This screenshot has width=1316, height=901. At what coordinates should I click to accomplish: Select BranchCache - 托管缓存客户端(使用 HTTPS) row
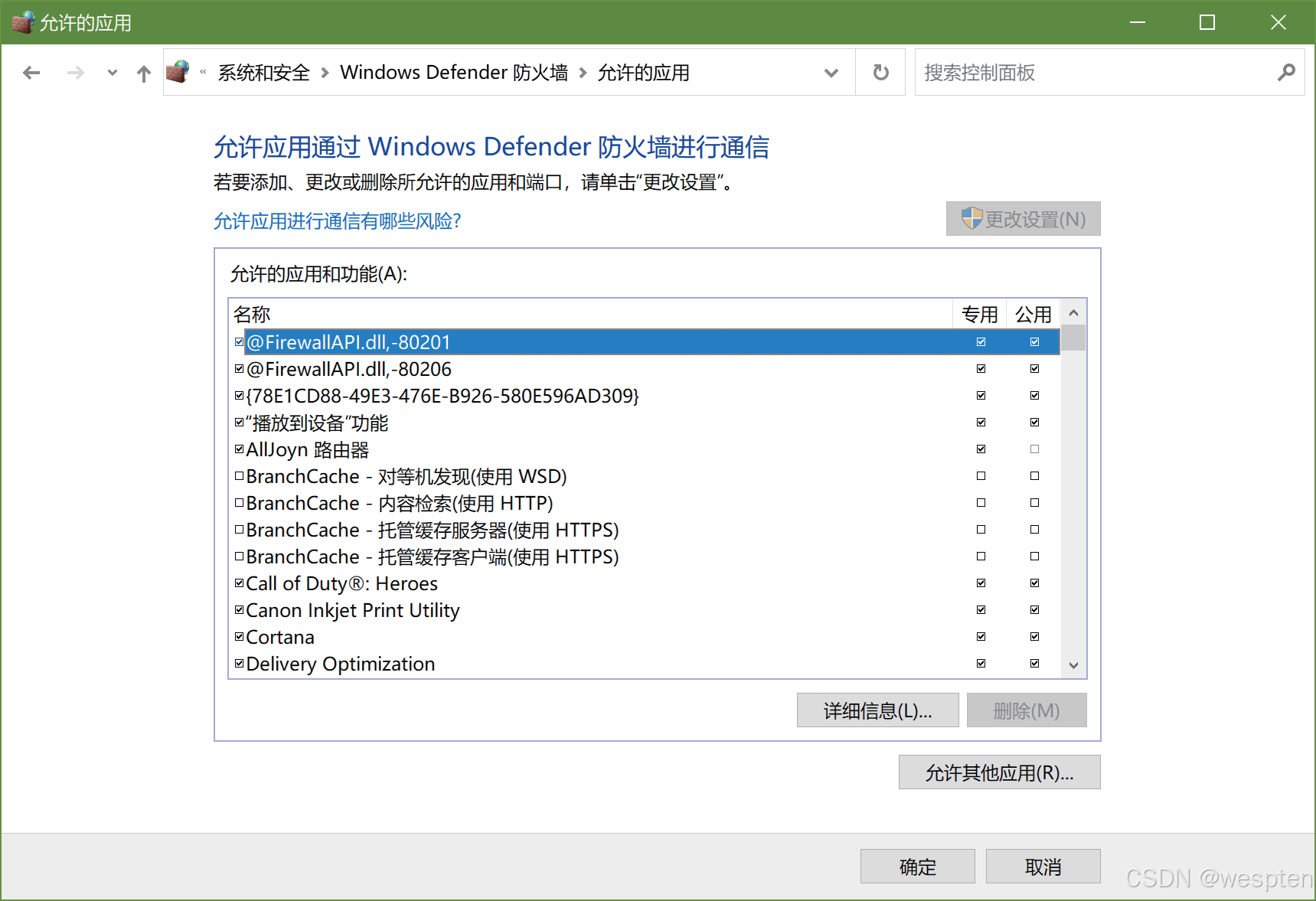coord(645,557)
